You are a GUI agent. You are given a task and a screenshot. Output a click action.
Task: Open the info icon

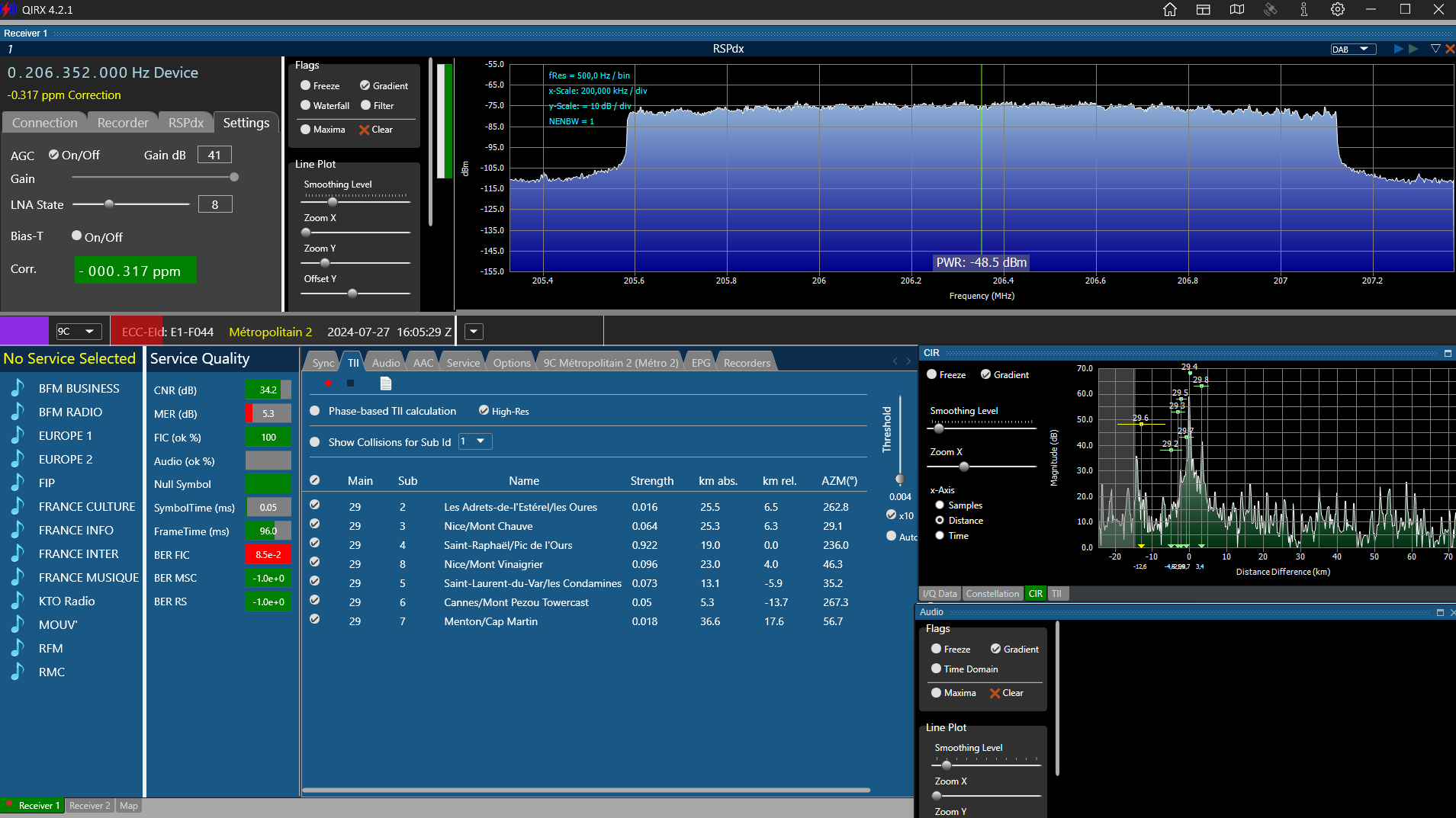coord(1304,10)
